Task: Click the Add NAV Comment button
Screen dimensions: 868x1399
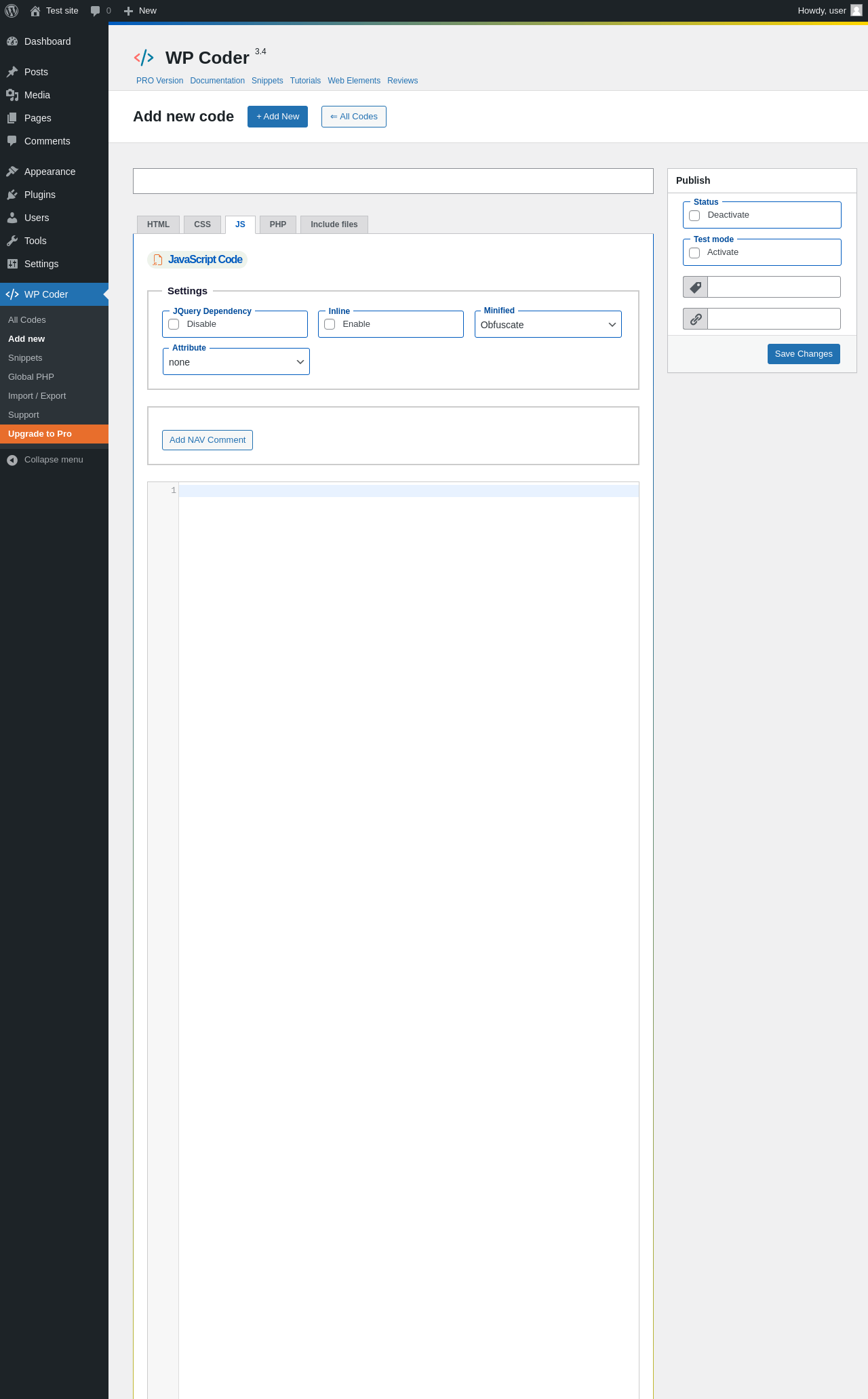Action: pos(208,440)
